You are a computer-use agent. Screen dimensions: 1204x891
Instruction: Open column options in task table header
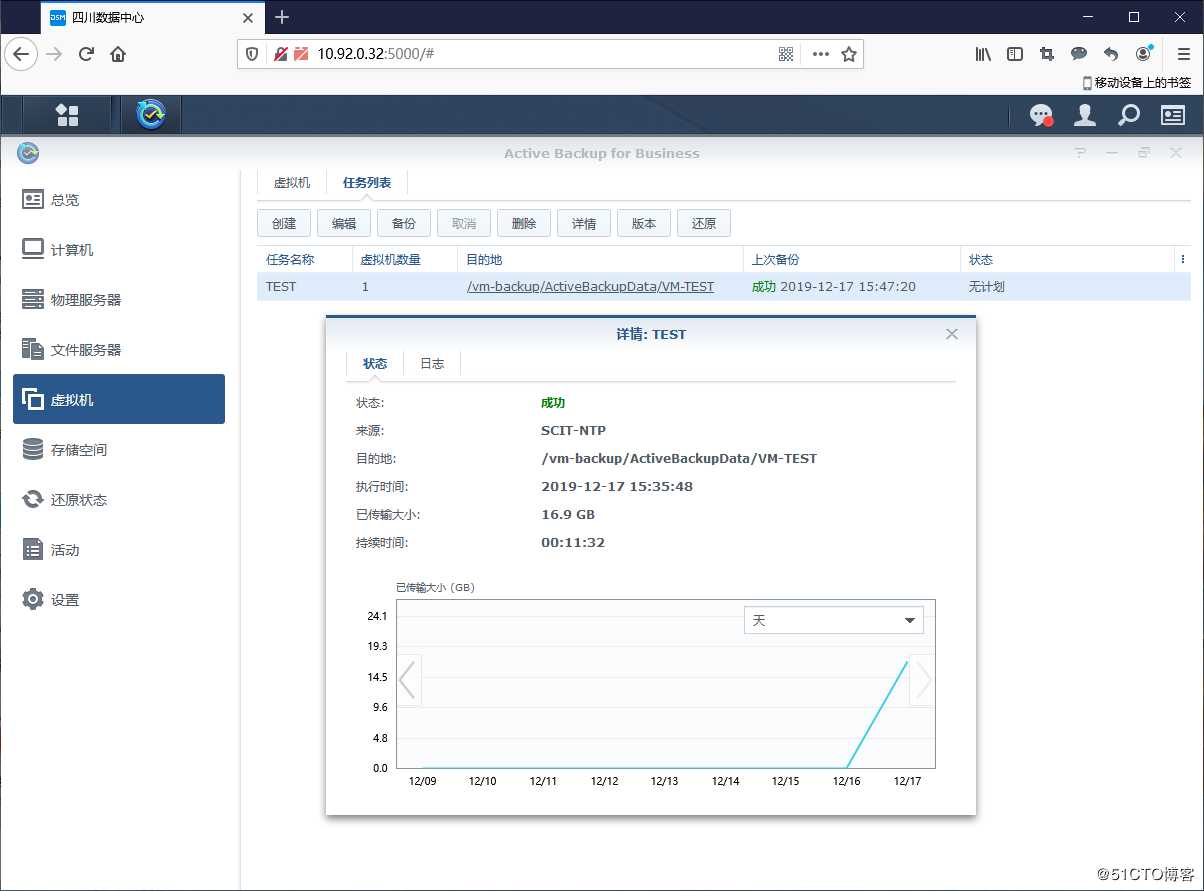point(1183,259)
